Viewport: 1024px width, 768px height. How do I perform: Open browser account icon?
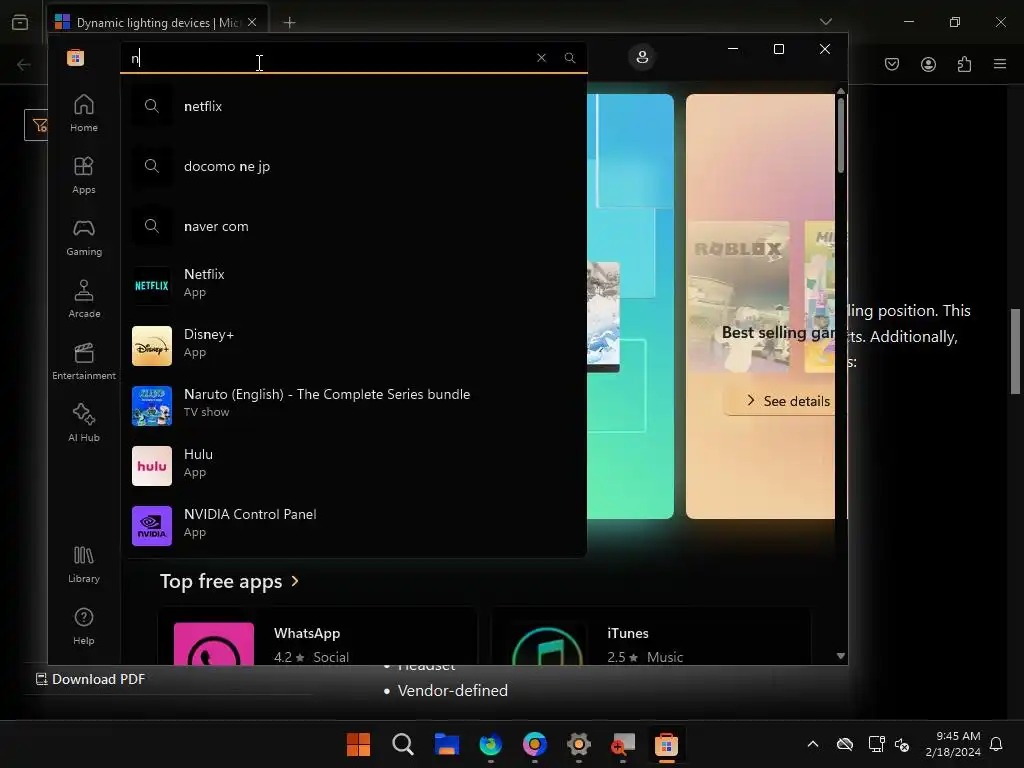928,64
